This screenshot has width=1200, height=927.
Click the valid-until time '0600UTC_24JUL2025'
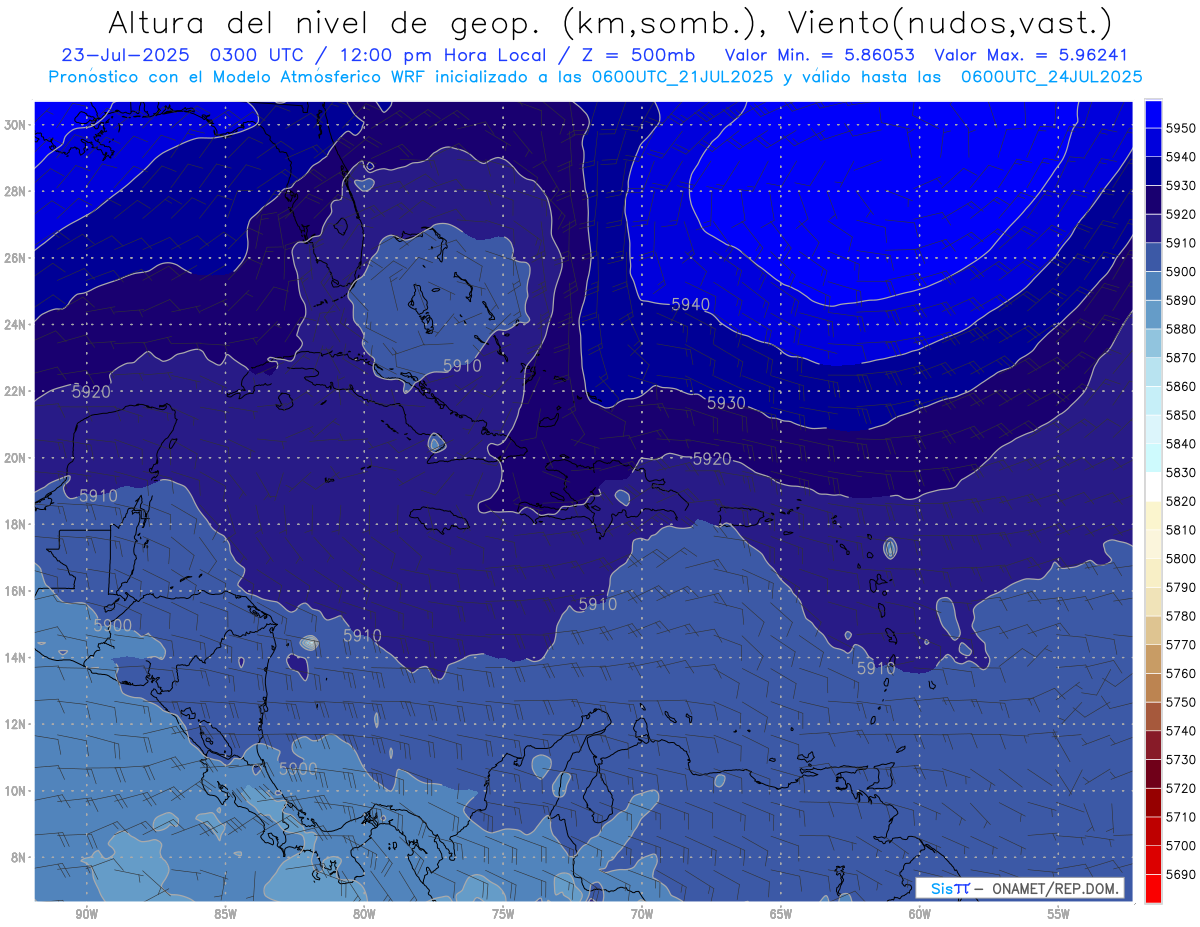pyautogui.click(x=1051, y=77)
